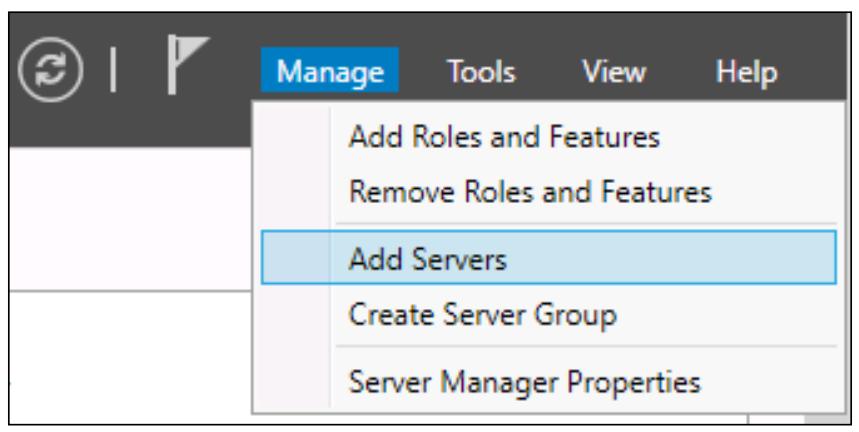Click the divider line above Add Servers
The image size is (859, 432).
click(586, 223)
